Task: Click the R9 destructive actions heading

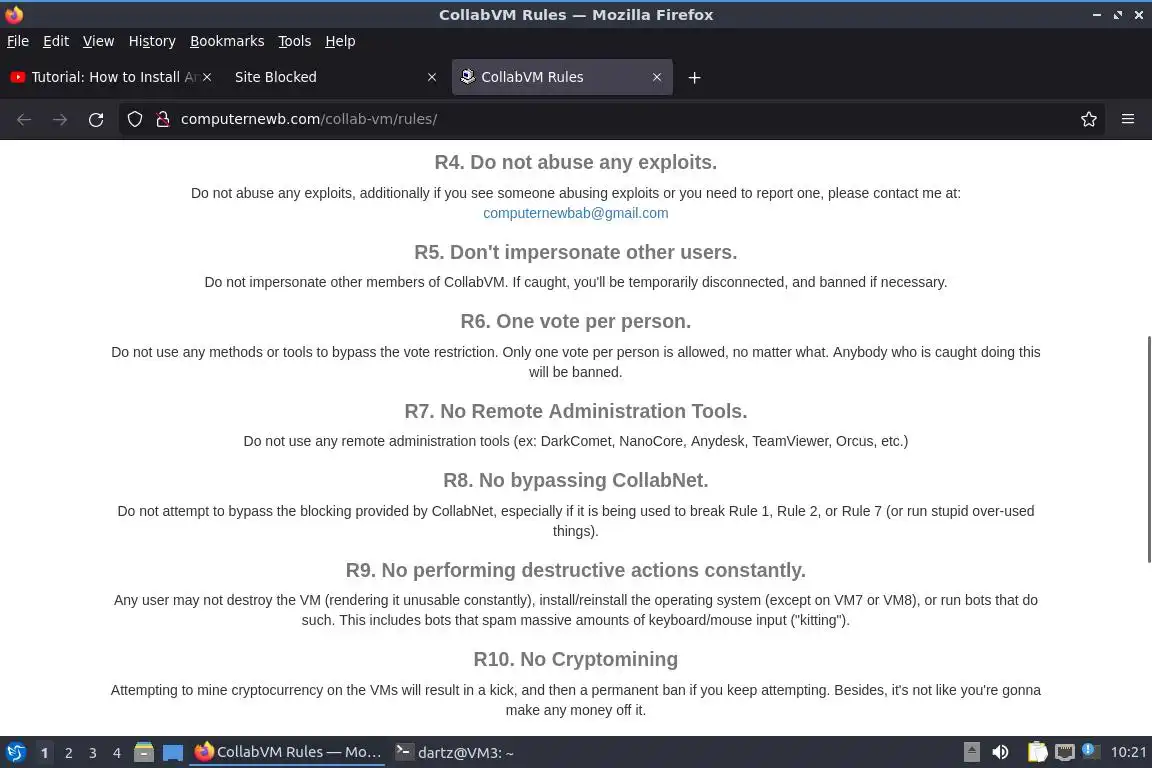Action: coord(575,570)
